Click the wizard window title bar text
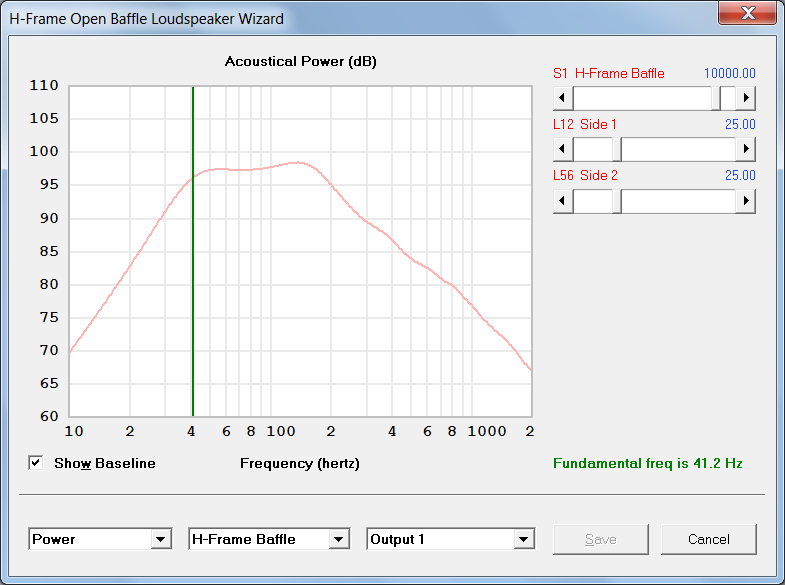Screen dimensions: 785x585 point(146,19)
